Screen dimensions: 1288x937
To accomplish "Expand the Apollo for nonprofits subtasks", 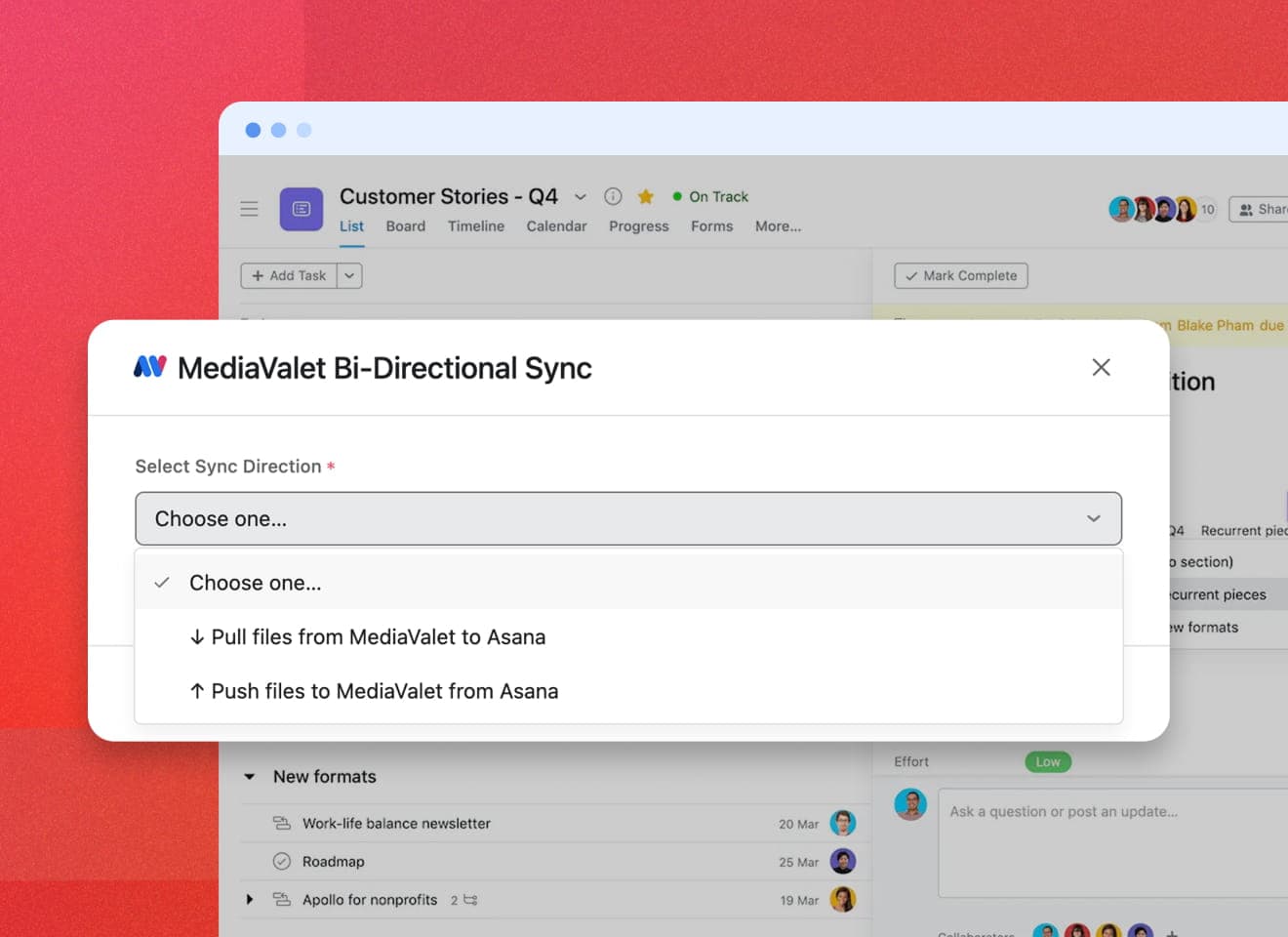I will coord(250,900).
